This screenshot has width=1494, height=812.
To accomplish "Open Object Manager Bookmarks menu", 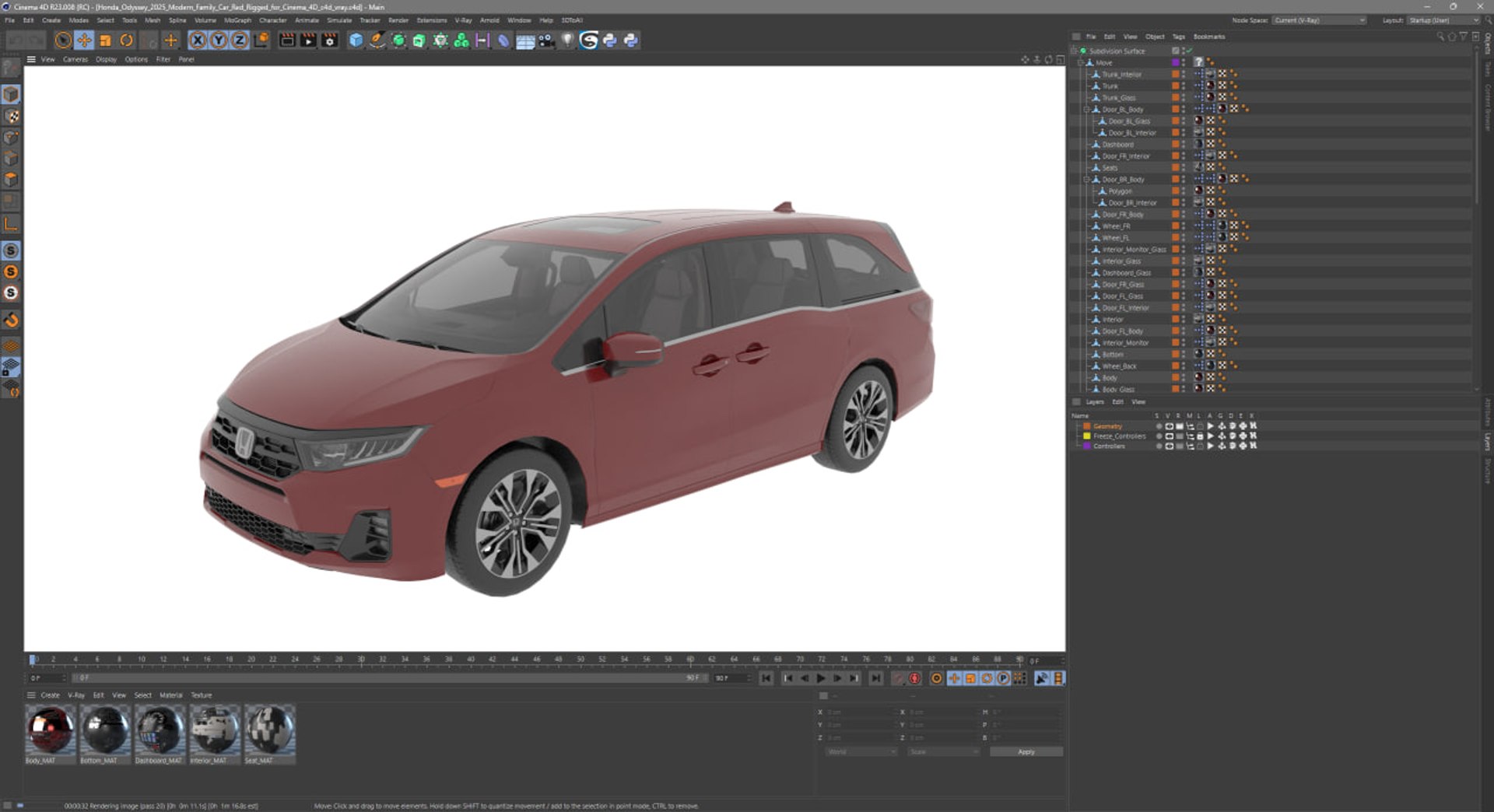I will coord(1209,37).
